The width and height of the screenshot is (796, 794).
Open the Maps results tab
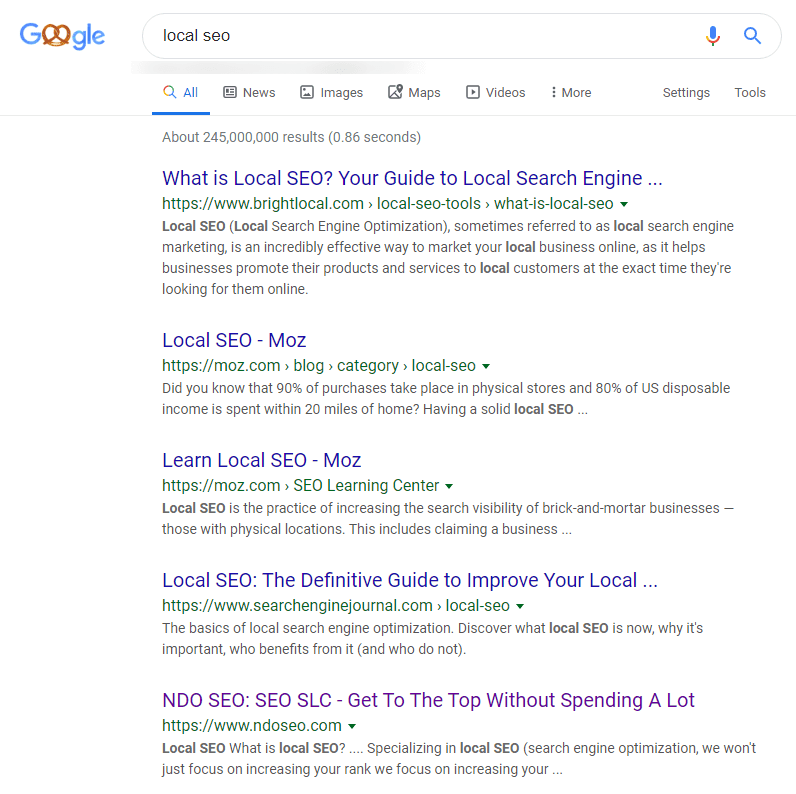pos(414,92)
